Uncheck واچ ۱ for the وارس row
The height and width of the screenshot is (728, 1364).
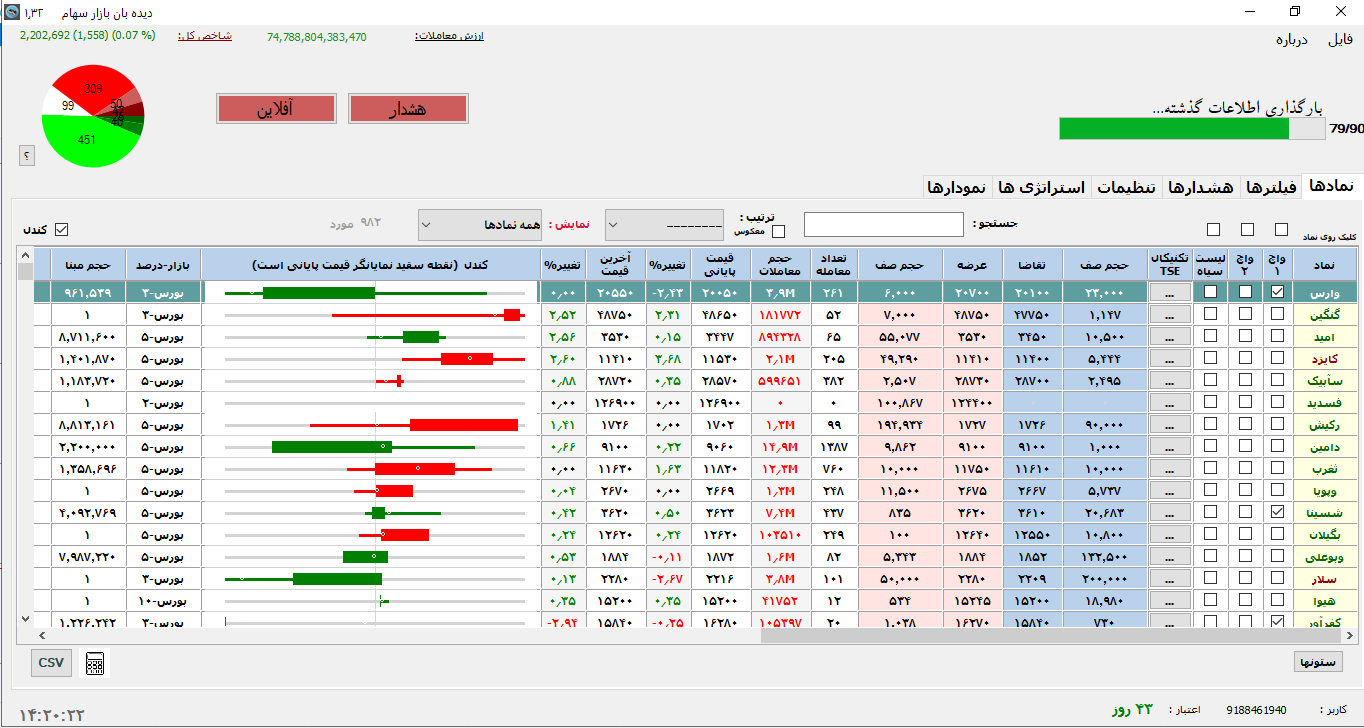pos(1277,292)
